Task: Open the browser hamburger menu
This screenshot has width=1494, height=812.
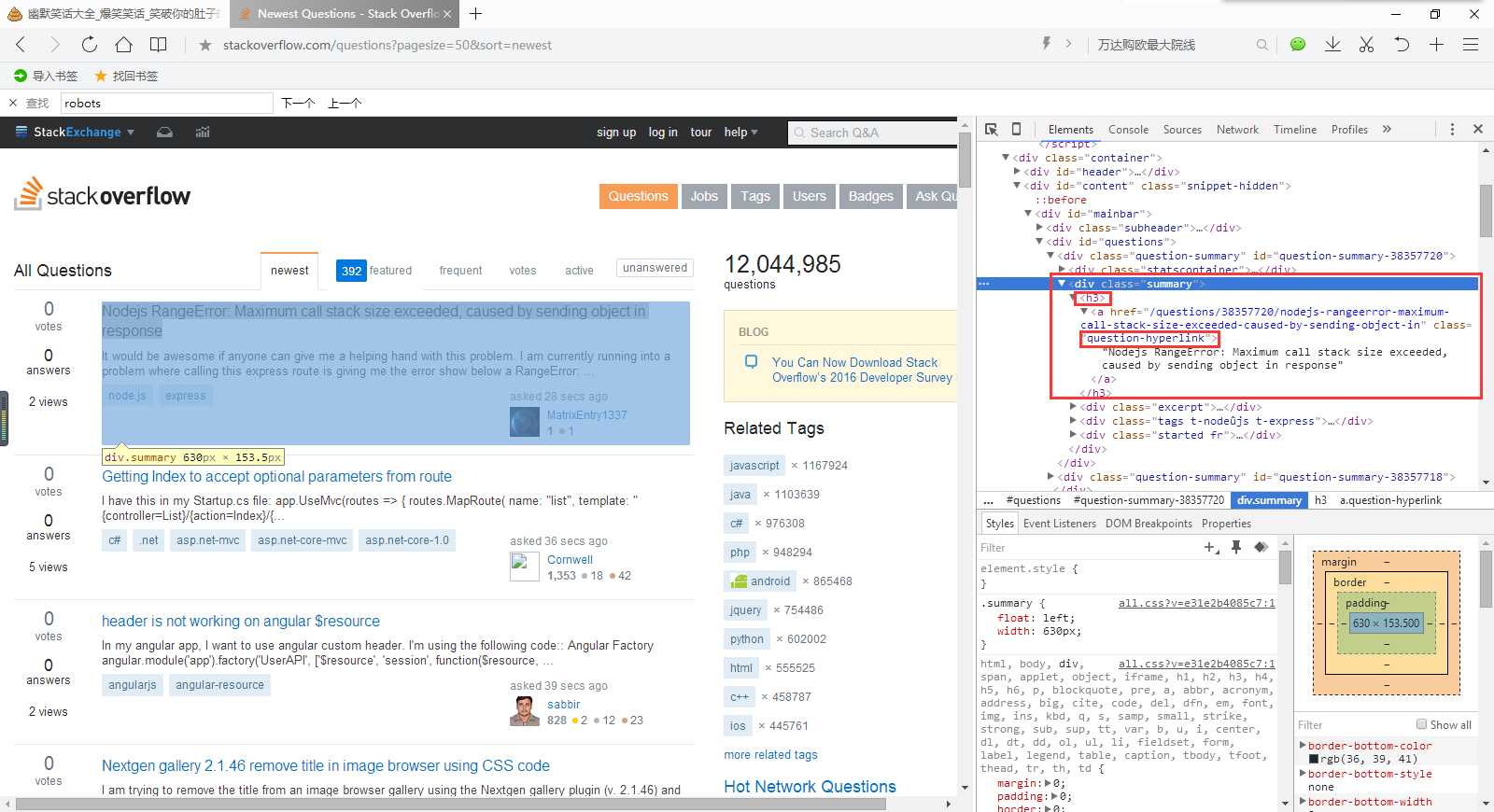Action: tap(1471, 44)
